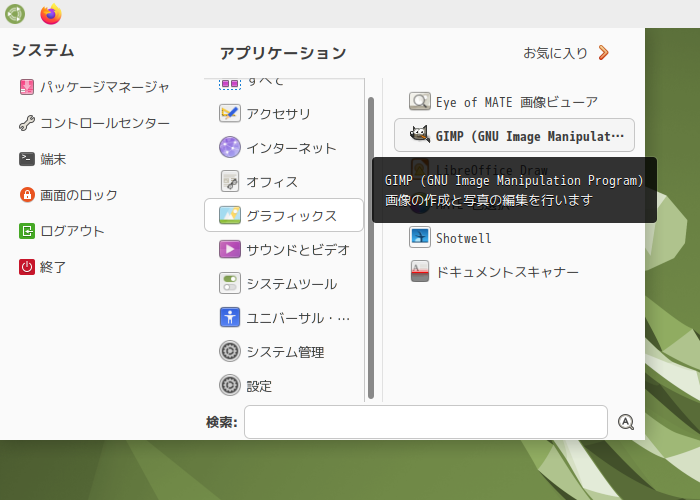Click the Eye of MATE magnifier icon
This screenshot has height=500, width=700.
coord(420,101)
